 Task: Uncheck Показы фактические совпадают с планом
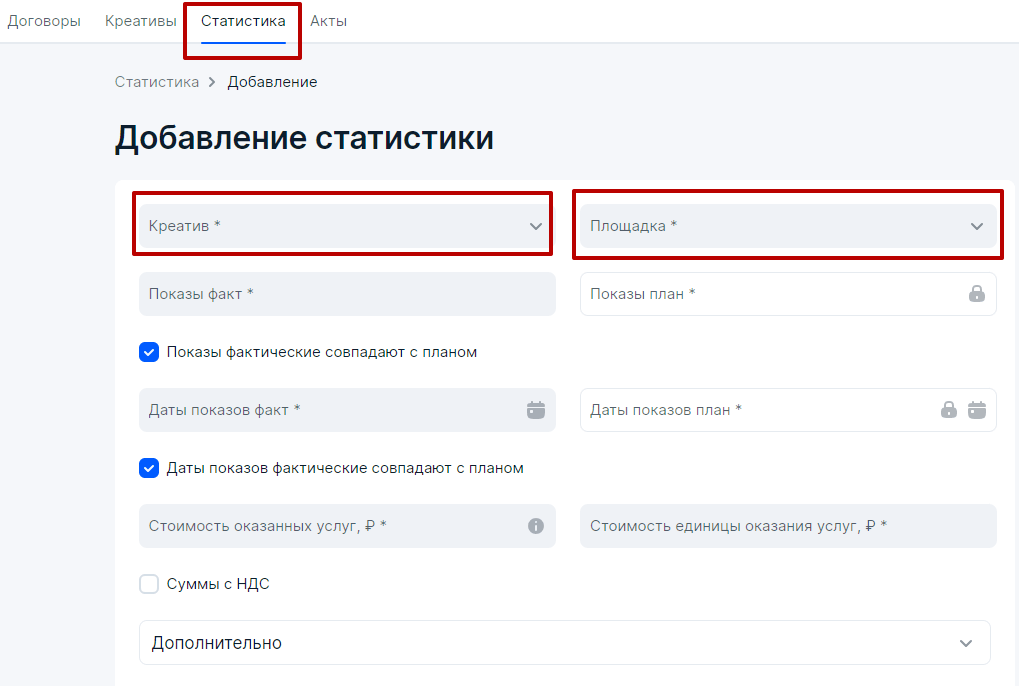click(149, 352)
